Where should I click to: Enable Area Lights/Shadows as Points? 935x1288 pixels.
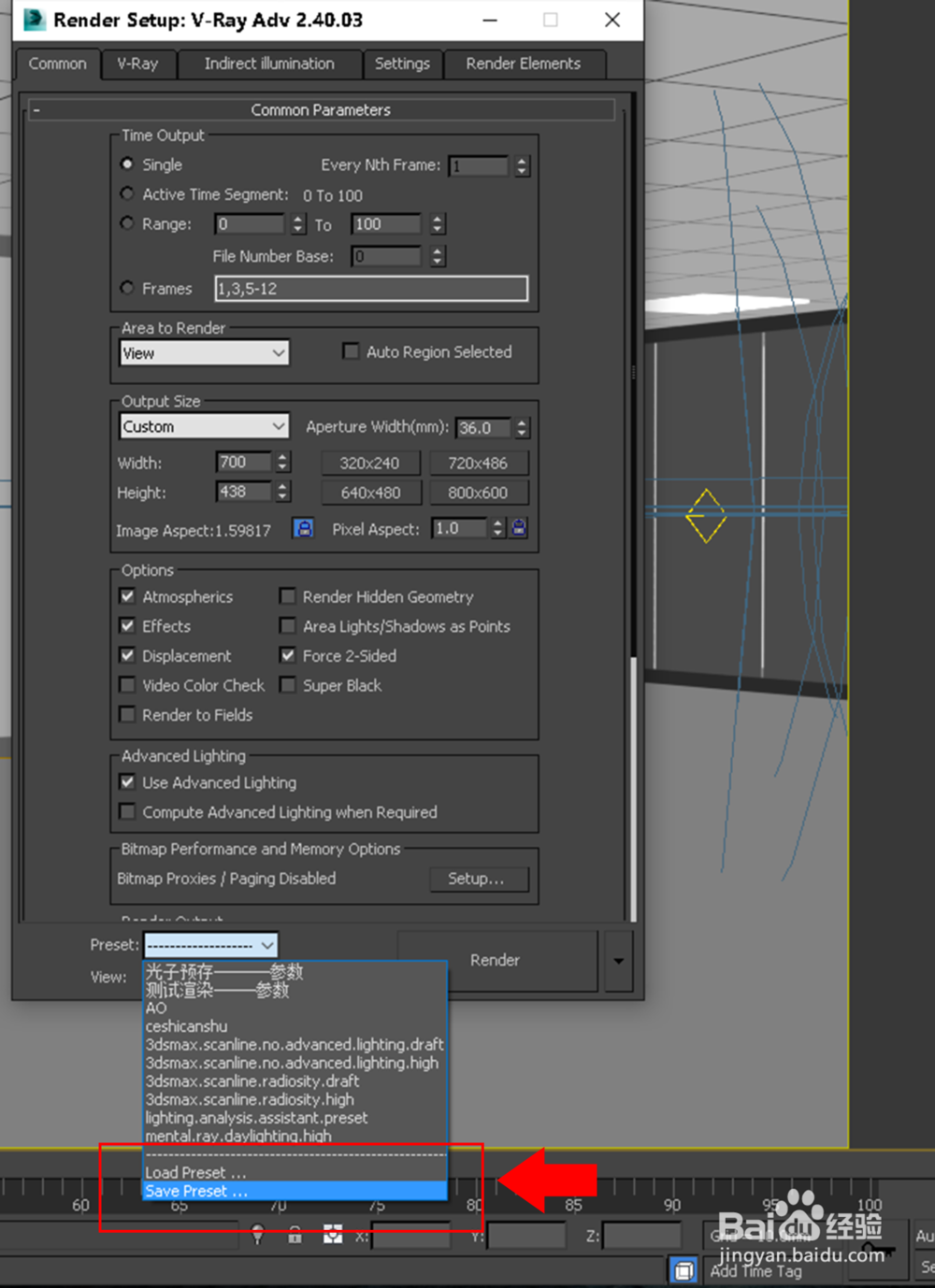(x=288, y=626)
